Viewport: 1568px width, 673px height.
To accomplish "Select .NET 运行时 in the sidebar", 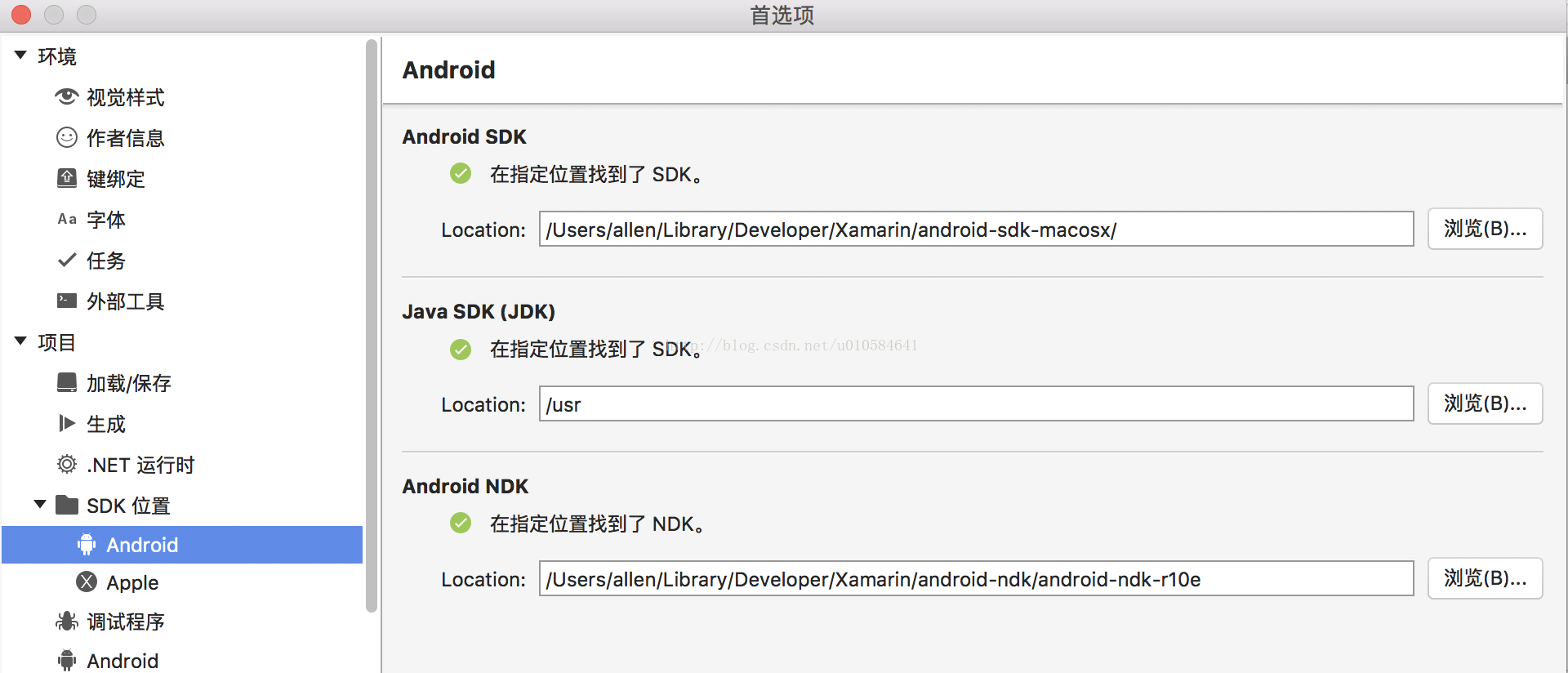I will (140, 465).
